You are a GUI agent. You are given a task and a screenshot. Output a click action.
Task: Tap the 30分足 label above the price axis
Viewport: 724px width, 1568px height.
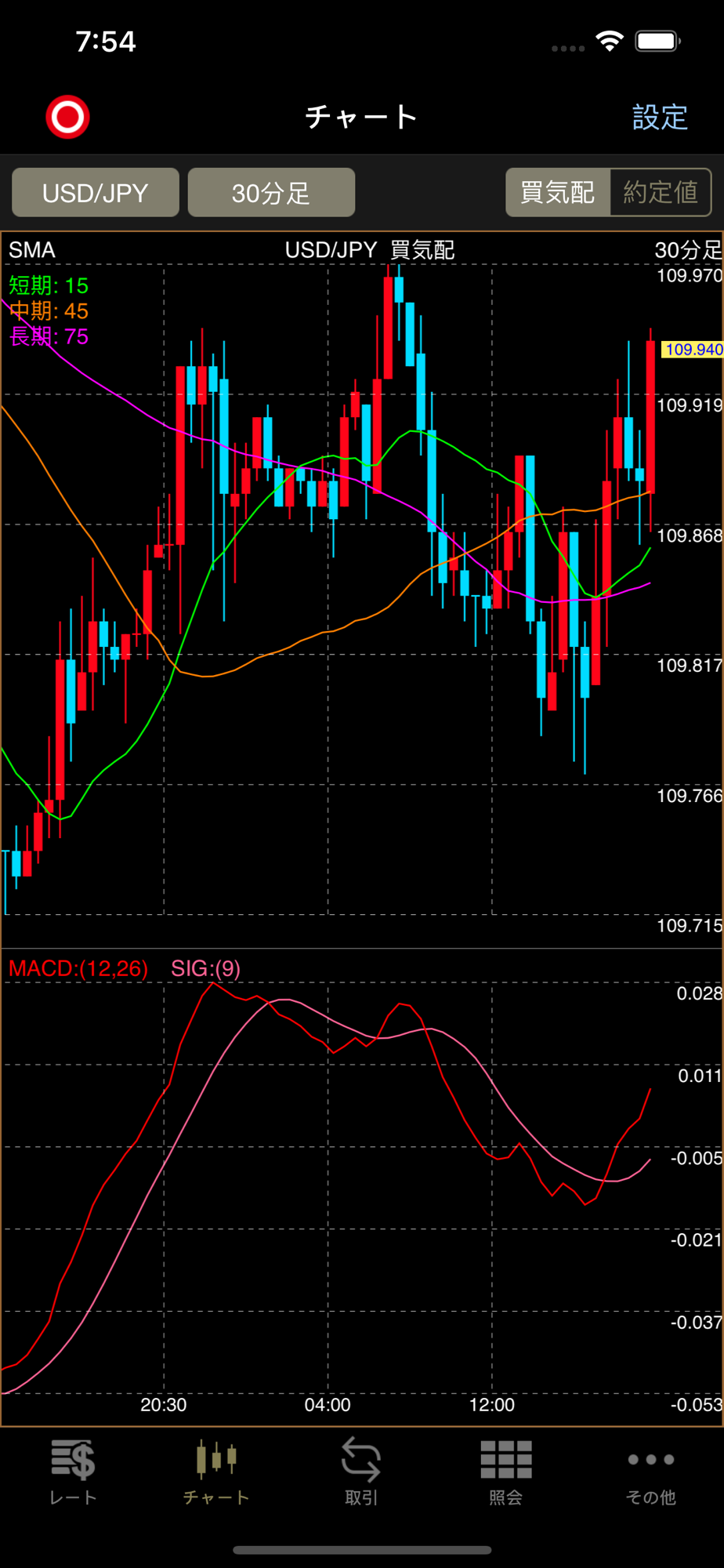tap(689, 250)
